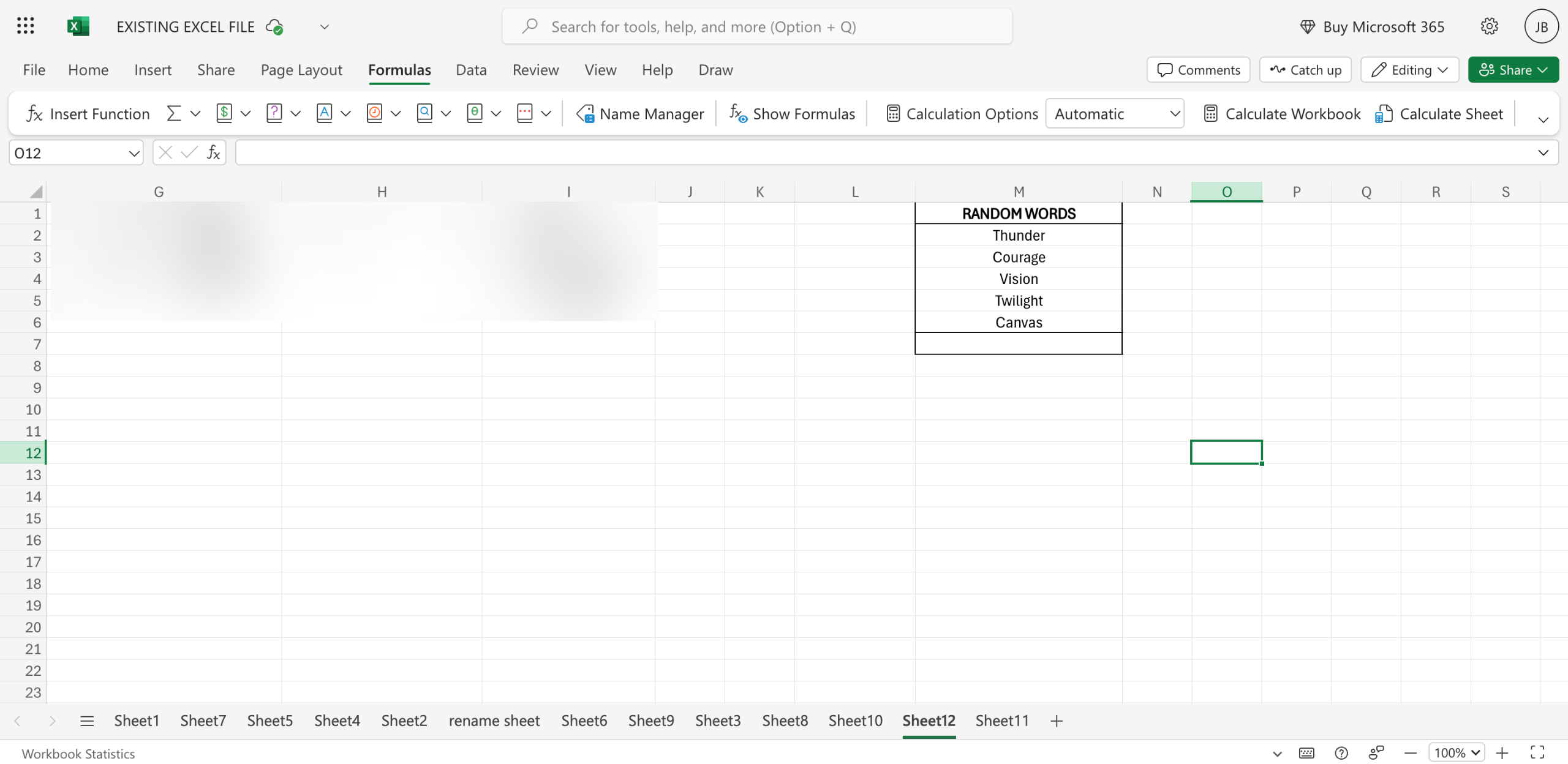This screenshot has width=1568, height=764.
Task: Open the Editing mode dropdown
Action: point(1409,70)
